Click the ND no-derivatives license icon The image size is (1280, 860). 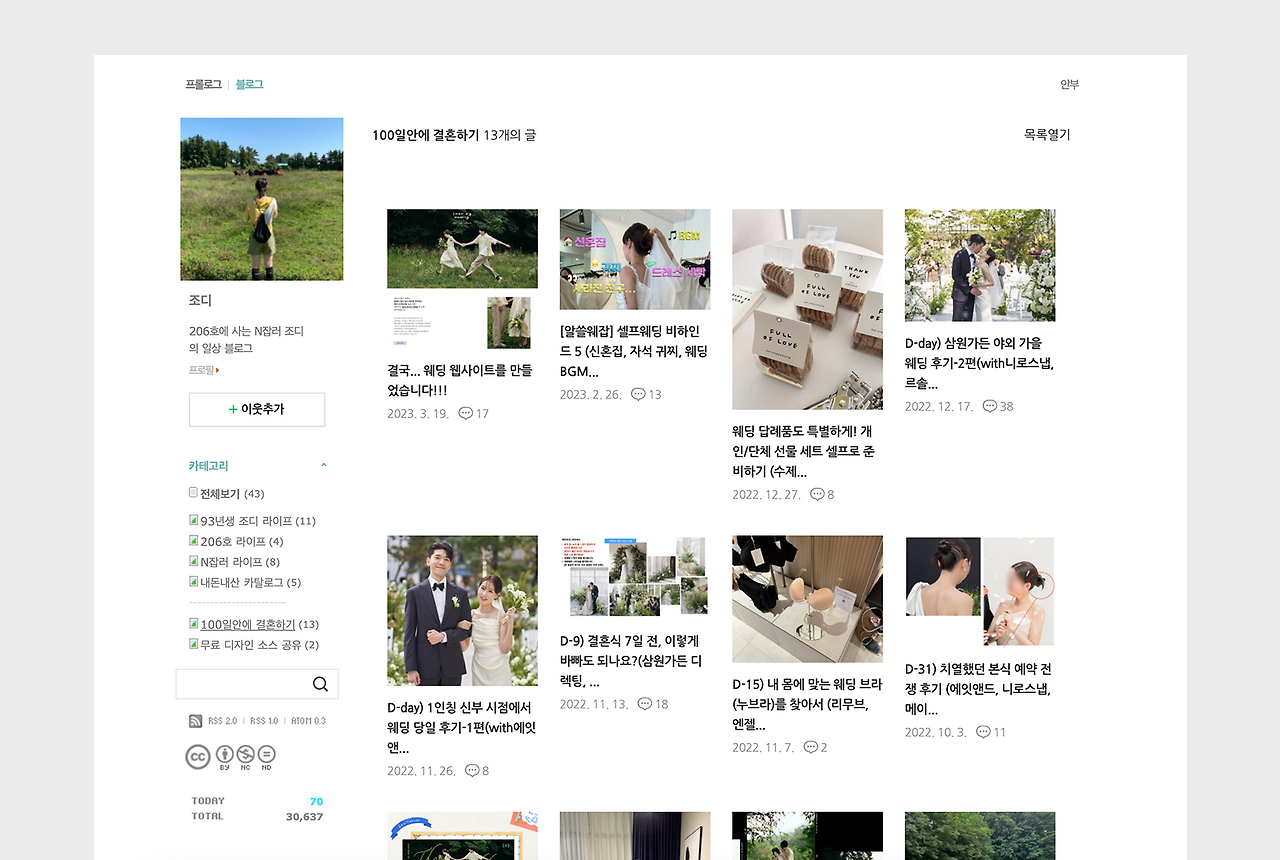pos(267,757)
